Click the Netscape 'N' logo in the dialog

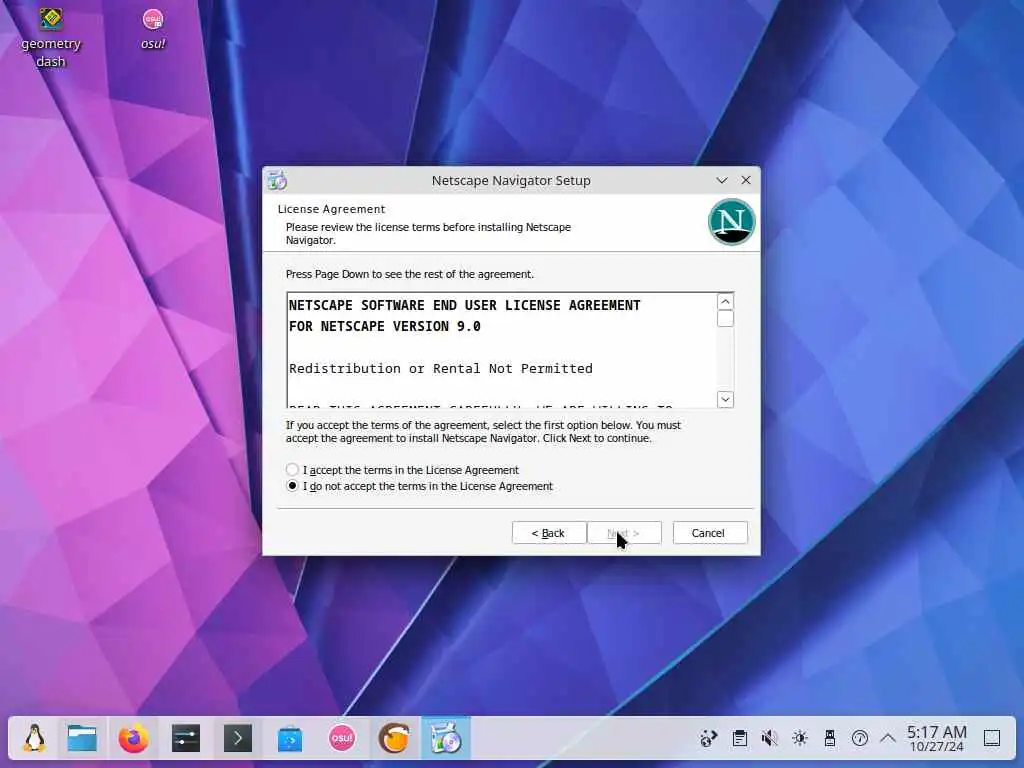731,222
